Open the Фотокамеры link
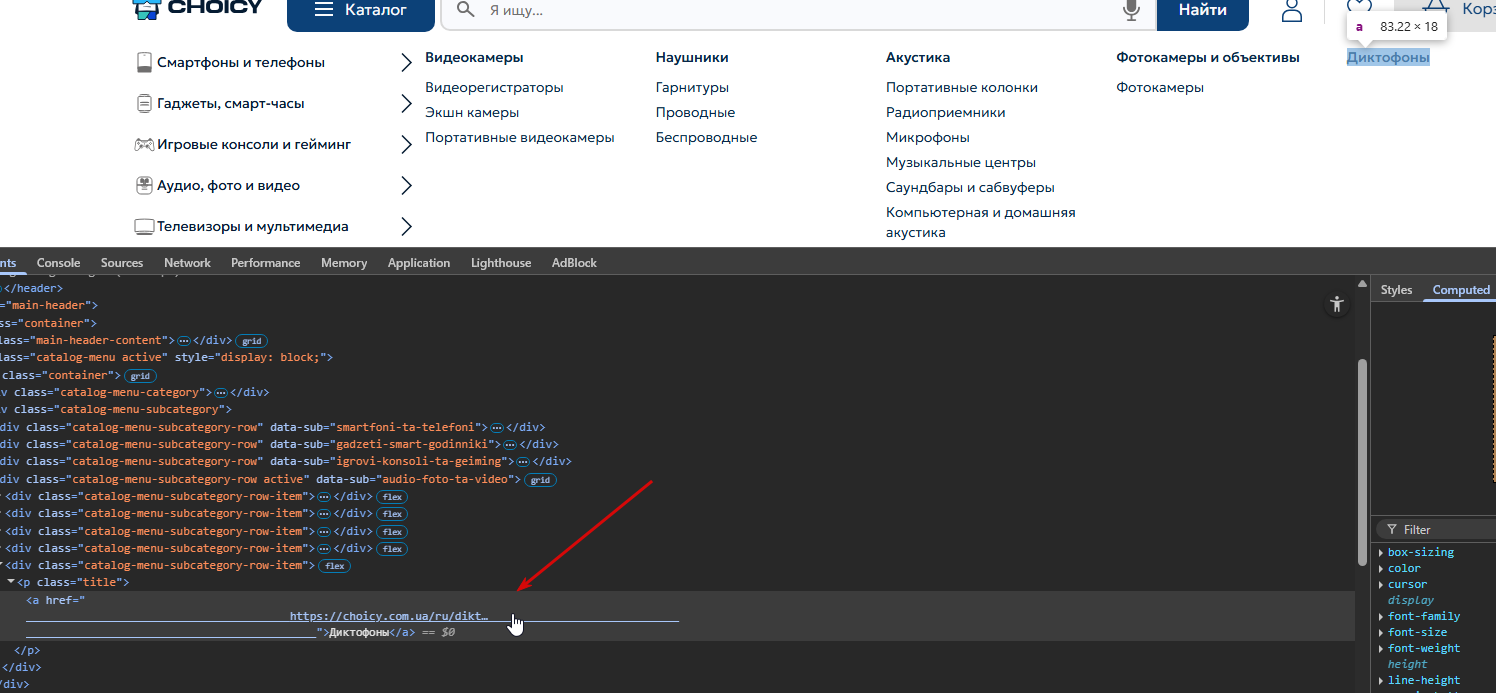The height and width of the screenshot is (693, 1496). 1160,88
